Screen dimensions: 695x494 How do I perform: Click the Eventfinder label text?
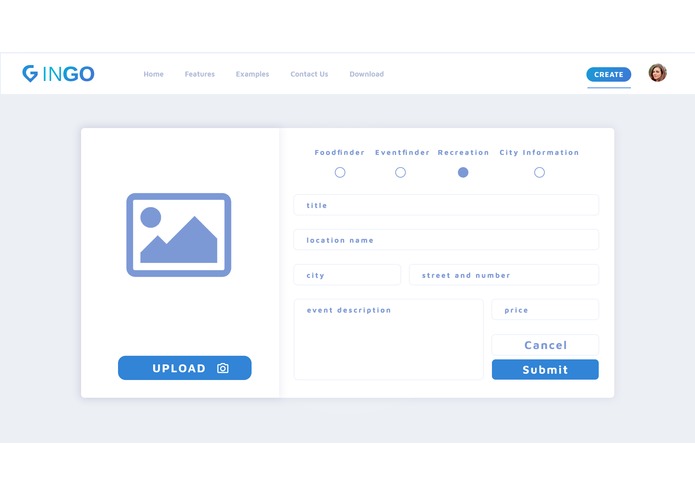402,152
